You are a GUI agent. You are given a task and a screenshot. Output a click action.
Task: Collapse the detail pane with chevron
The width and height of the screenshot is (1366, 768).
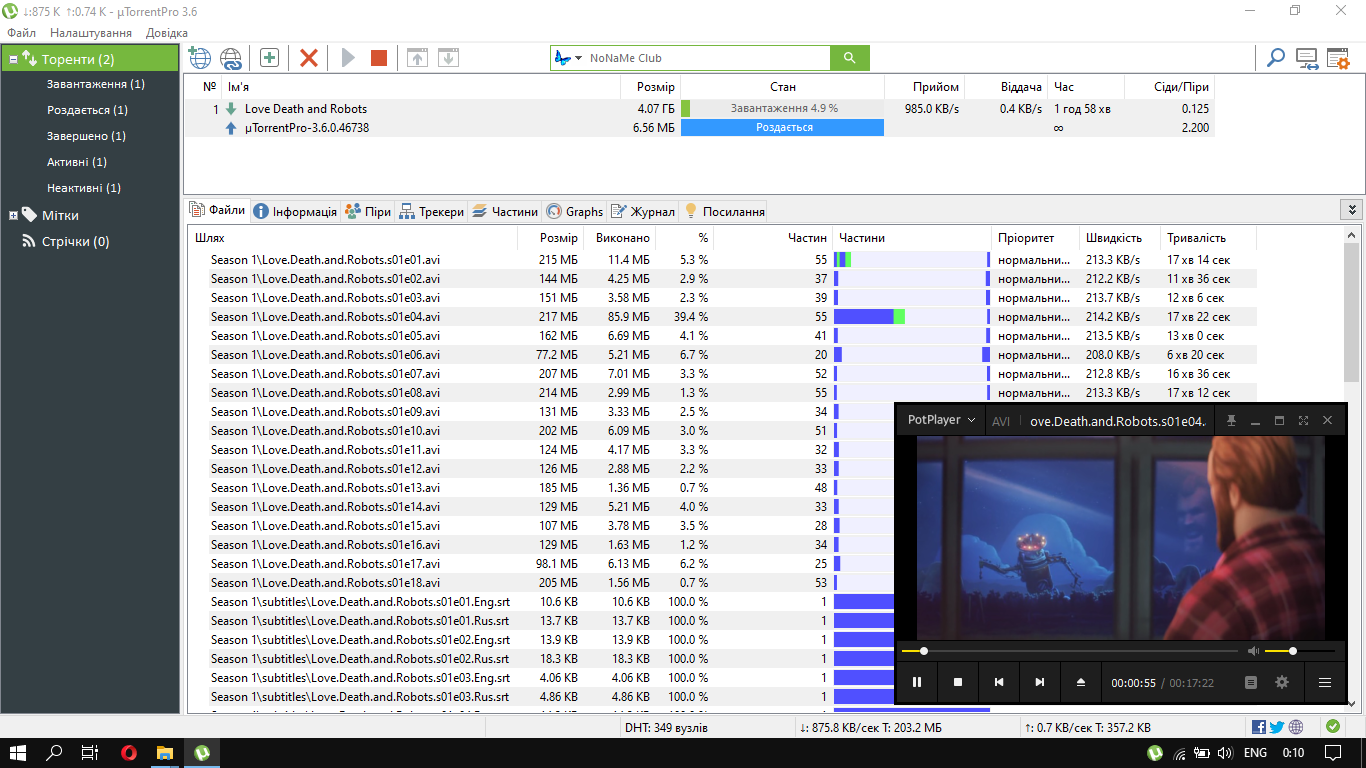click(x=1352, y=210)
